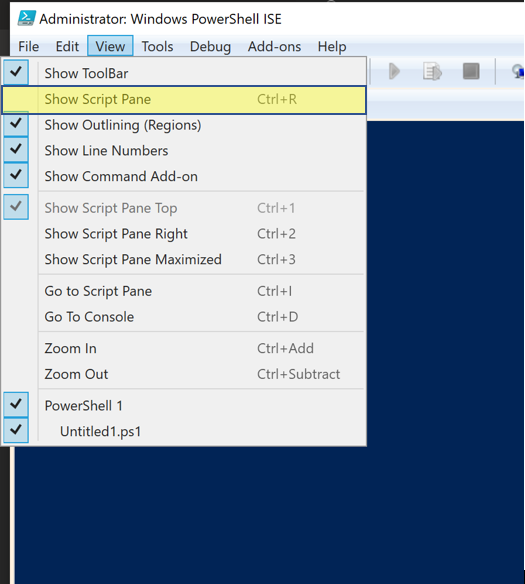The height and width of the screenshot is (584, 525).
Task: Toggle the Show ToolBar checkmark
Action: pyautogui.click(x=184, y=73)
